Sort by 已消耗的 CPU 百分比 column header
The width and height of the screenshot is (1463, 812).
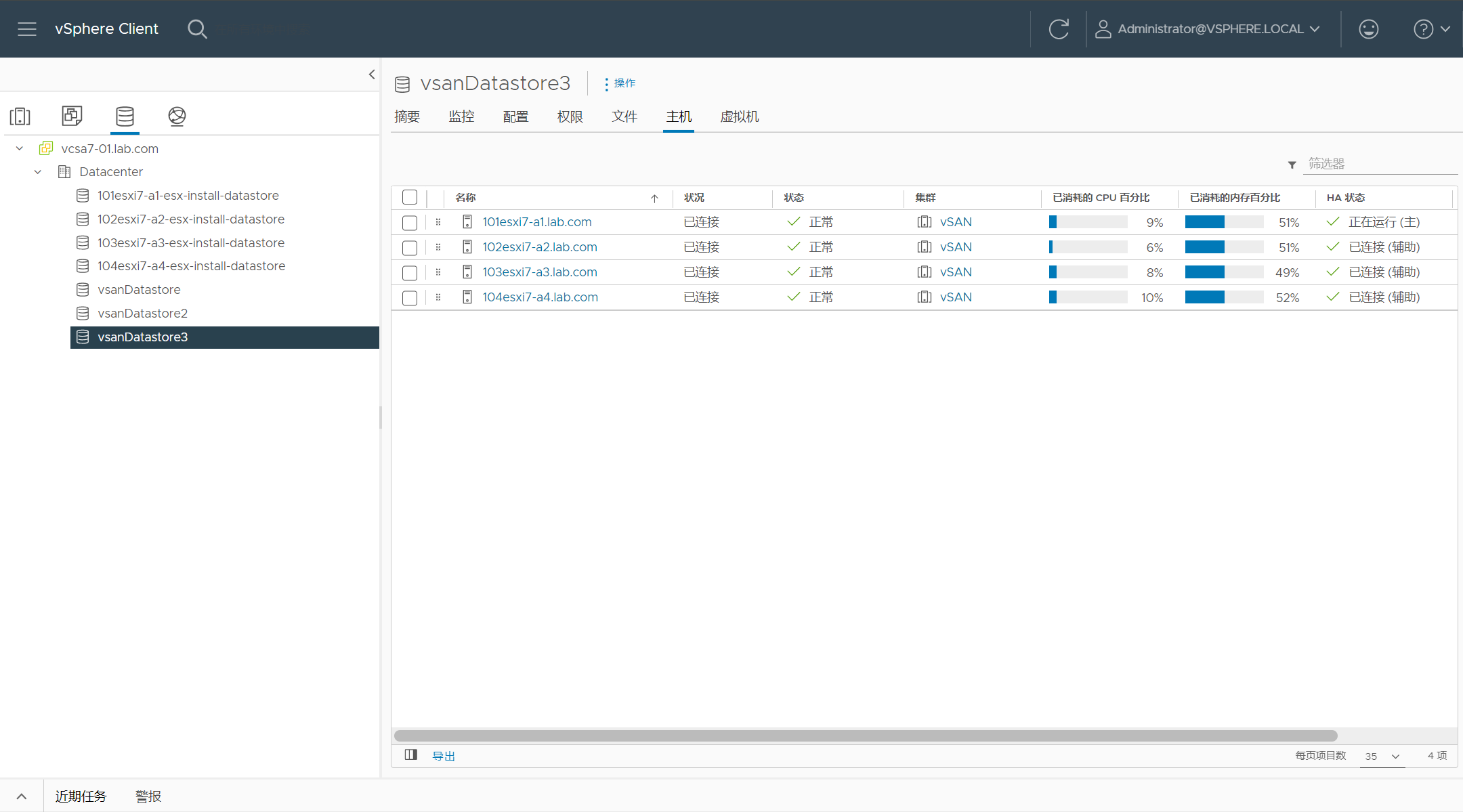point(1101,198)
